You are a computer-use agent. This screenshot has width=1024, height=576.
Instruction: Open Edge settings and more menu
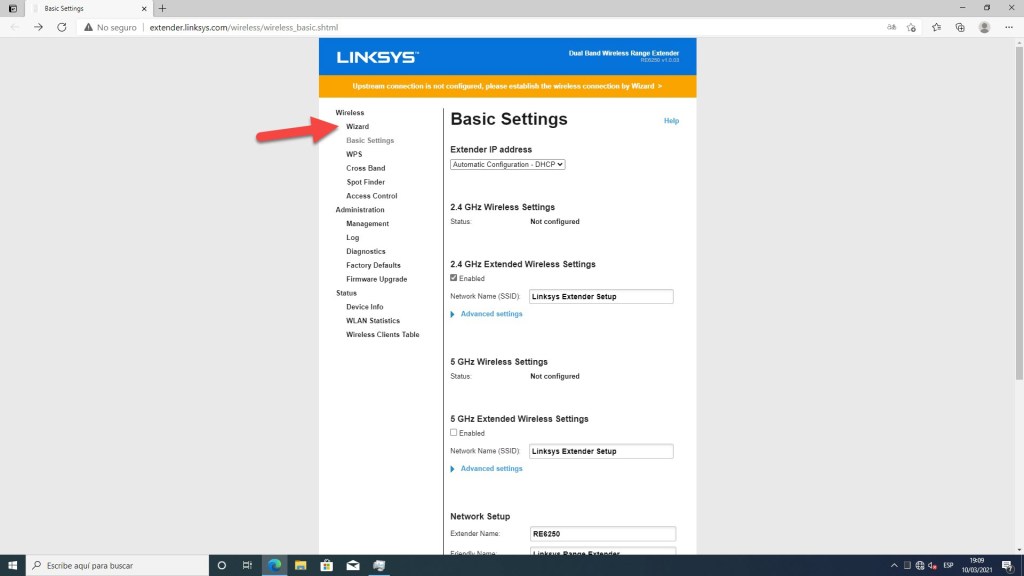(x=1009, y=27)
